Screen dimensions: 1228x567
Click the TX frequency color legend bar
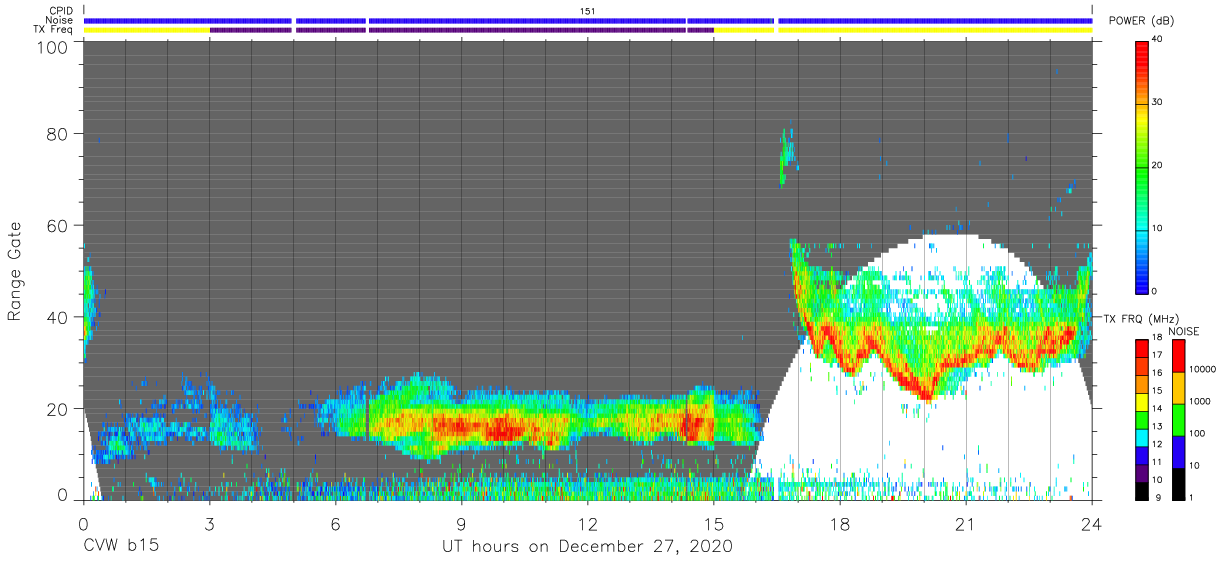click(1142, 419)
